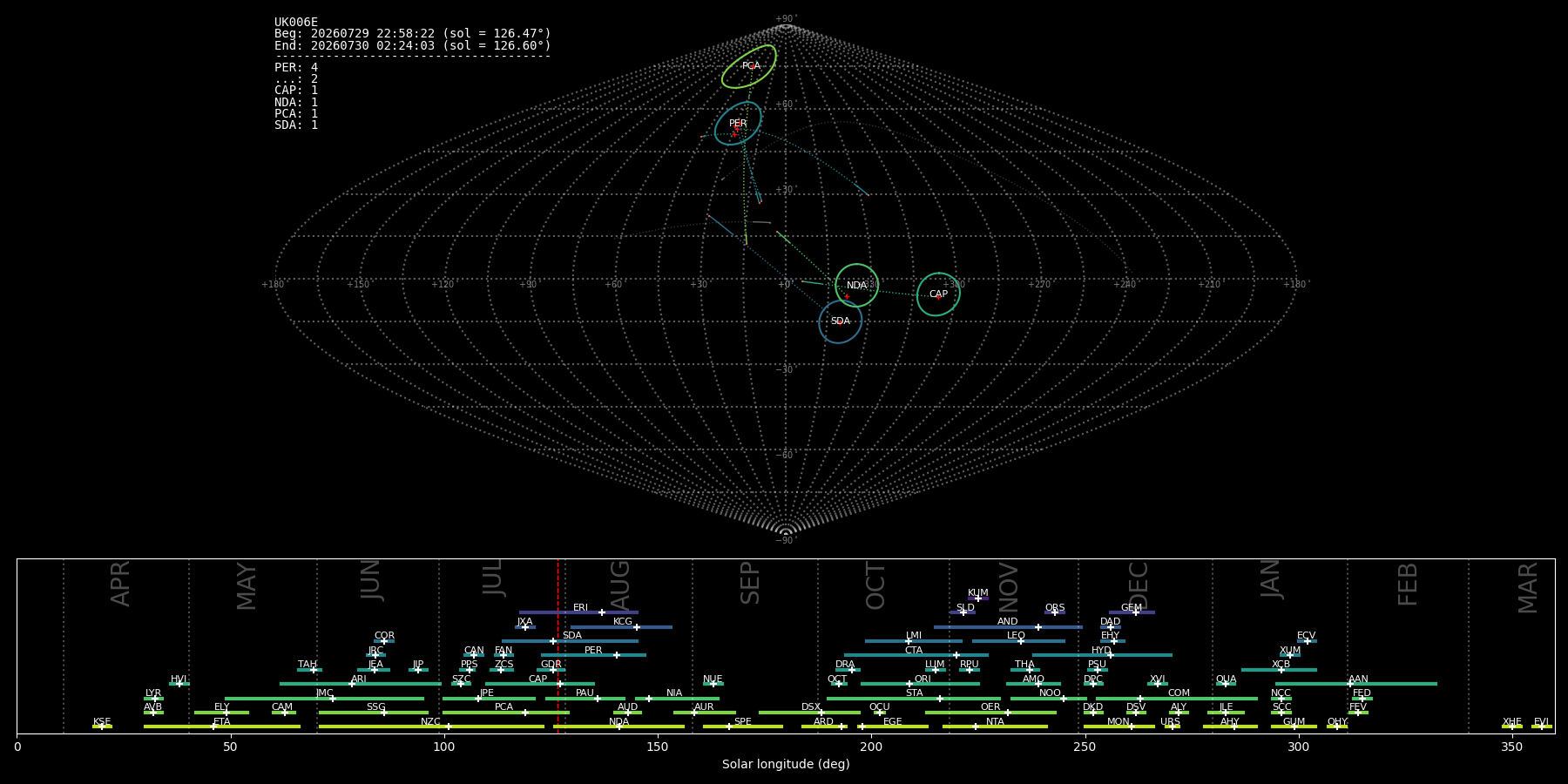Click the HVI shower label in timeline

[x=179, y=679]
